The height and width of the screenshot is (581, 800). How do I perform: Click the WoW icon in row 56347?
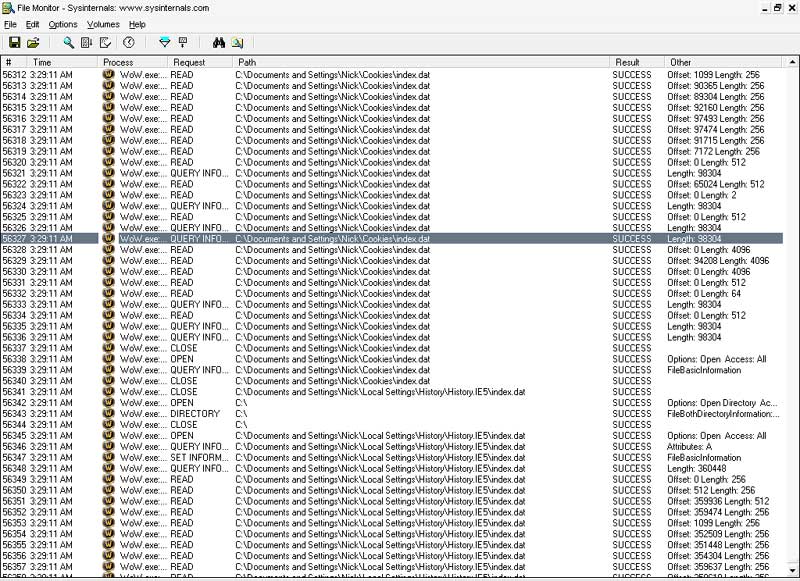pos(108,457)
